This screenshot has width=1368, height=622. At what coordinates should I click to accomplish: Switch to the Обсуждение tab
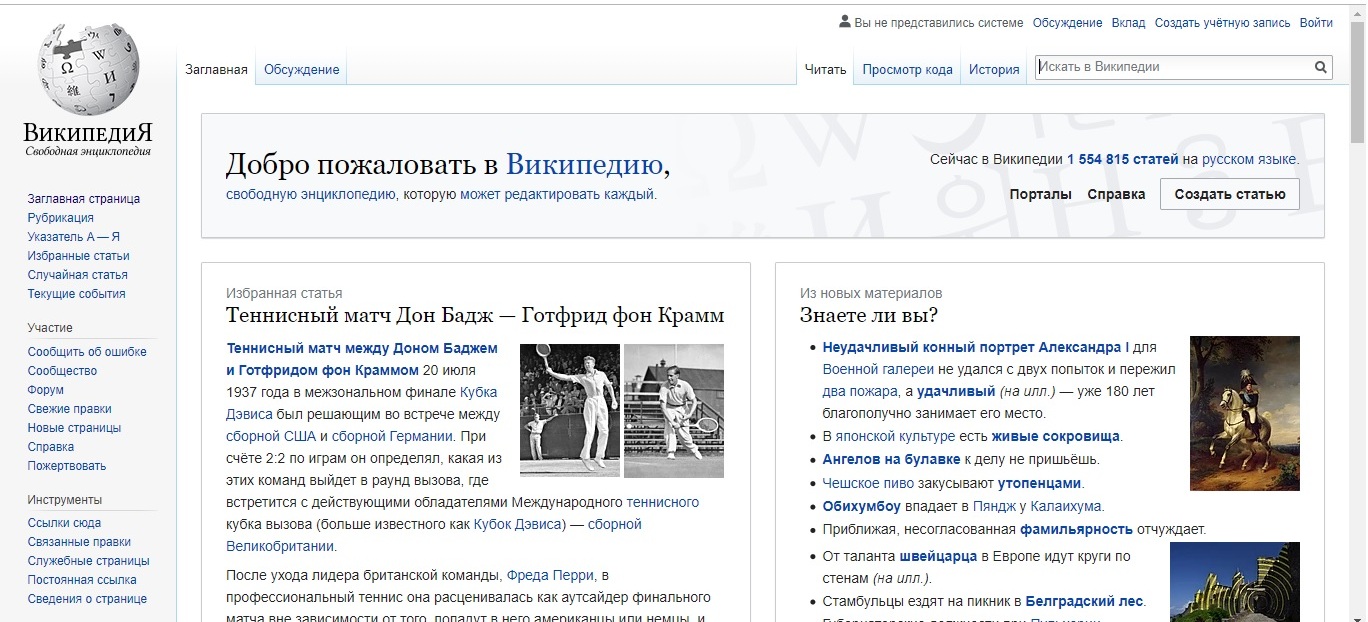click(x=300, y=69)
